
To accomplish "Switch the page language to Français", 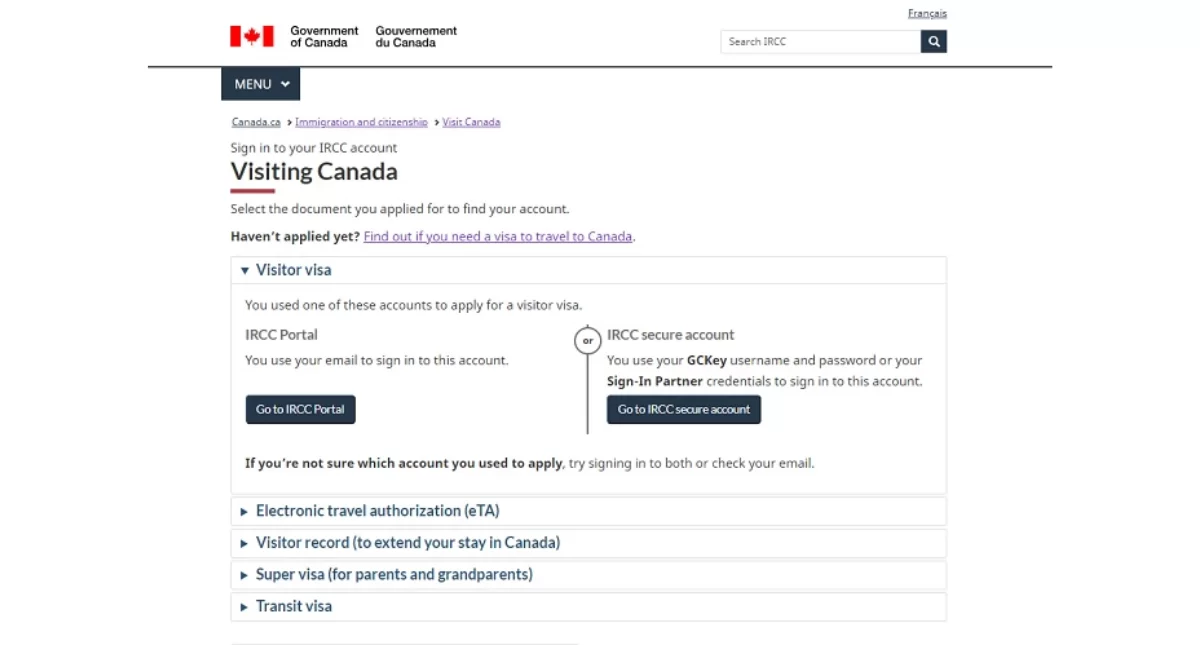I will point(927,13).
